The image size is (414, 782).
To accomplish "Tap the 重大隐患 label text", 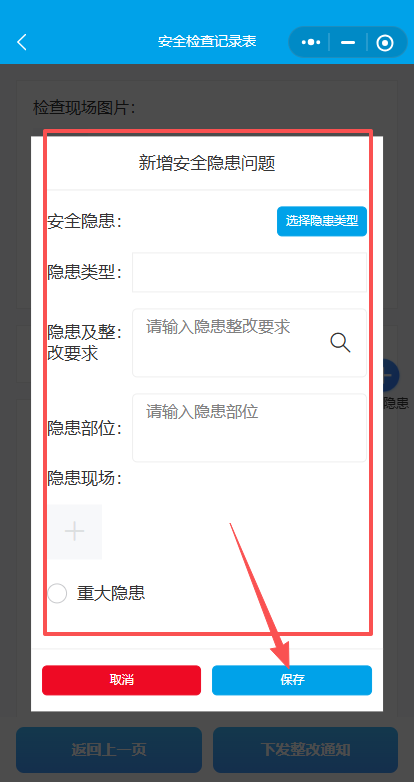I will (111, 593).
